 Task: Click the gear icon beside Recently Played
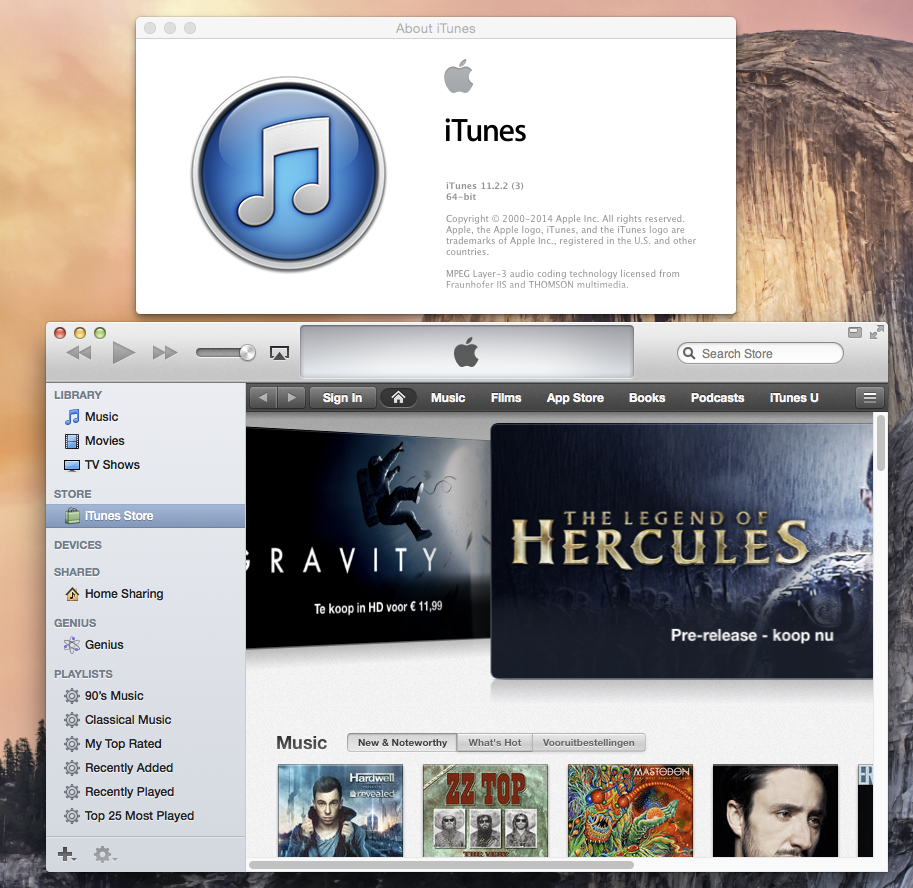coord(72,792)
